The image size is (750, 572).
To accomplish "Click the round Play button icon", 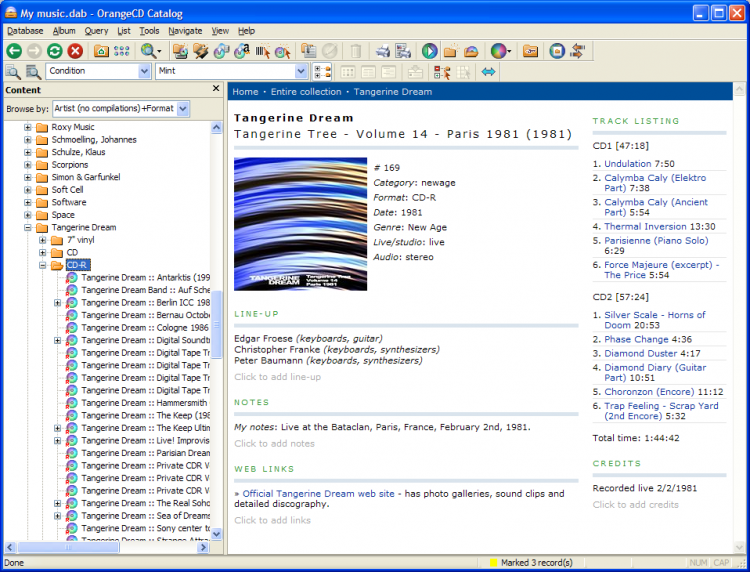I will [429, 51].
